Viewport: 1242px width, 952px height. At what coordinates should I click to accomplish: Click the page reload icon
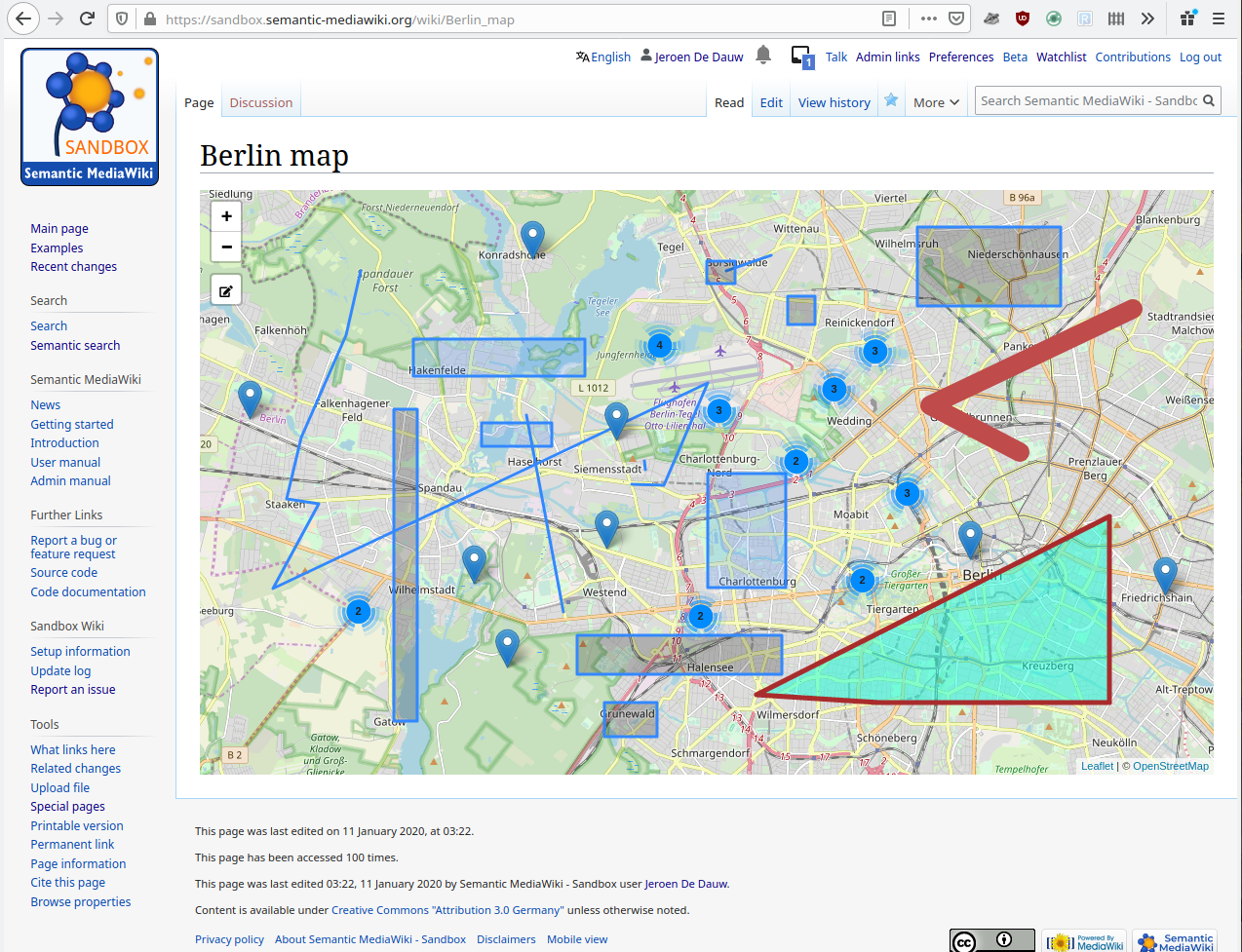pos(89,18)
